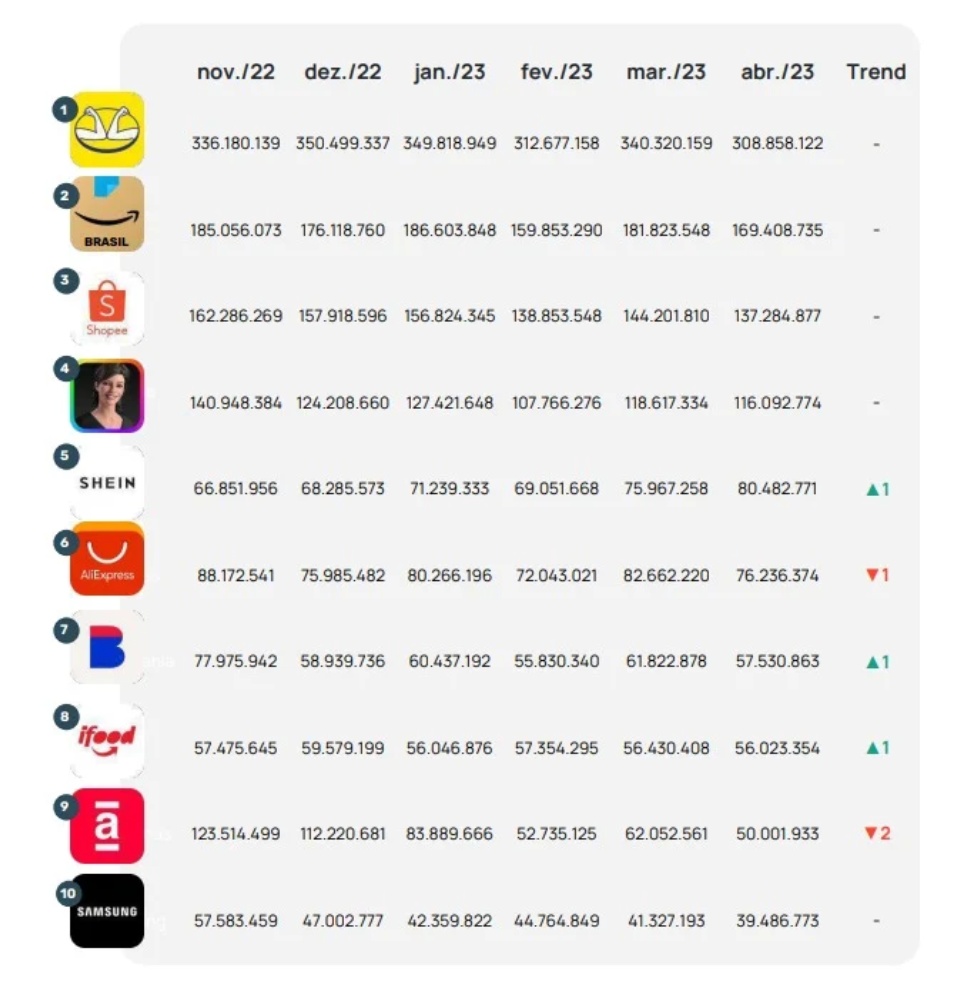The height and width of the screenshot is (984, 976).
Task: Click the rank 10 badge on Samsung
Action: click(x=68, y=893)
